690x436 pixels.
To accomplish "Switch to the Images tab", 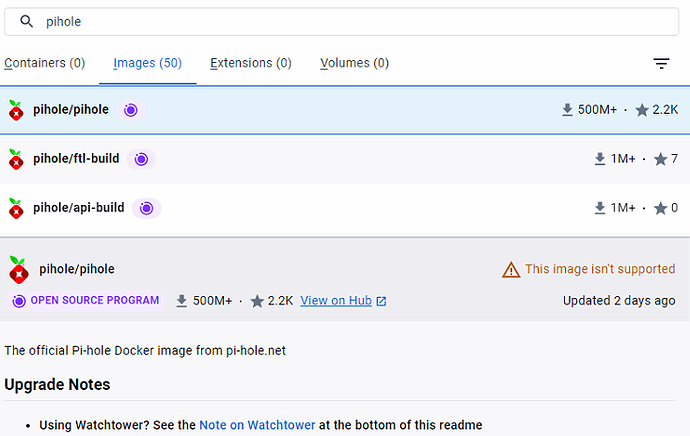I will click(147, 63).
